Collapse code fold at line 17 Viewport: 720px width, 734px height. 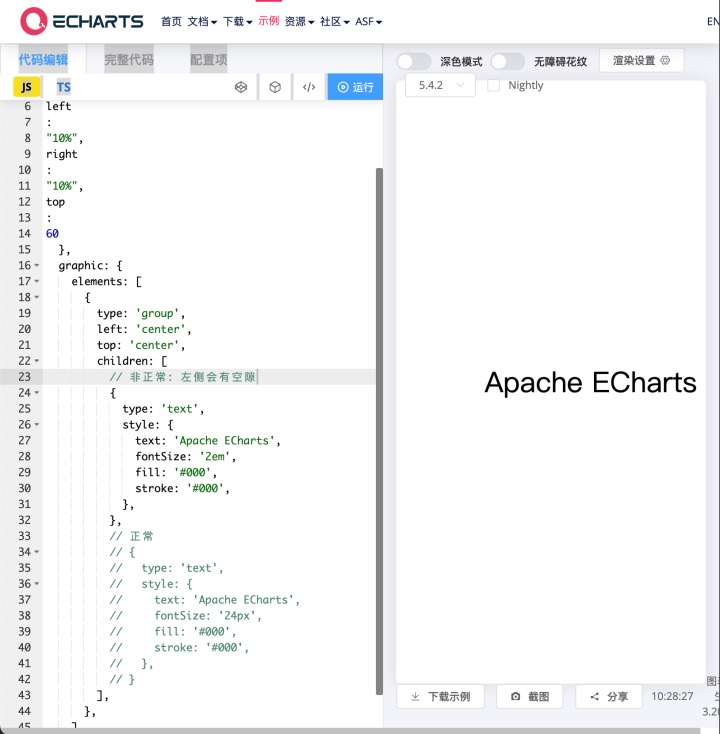[x=37, y=281]
